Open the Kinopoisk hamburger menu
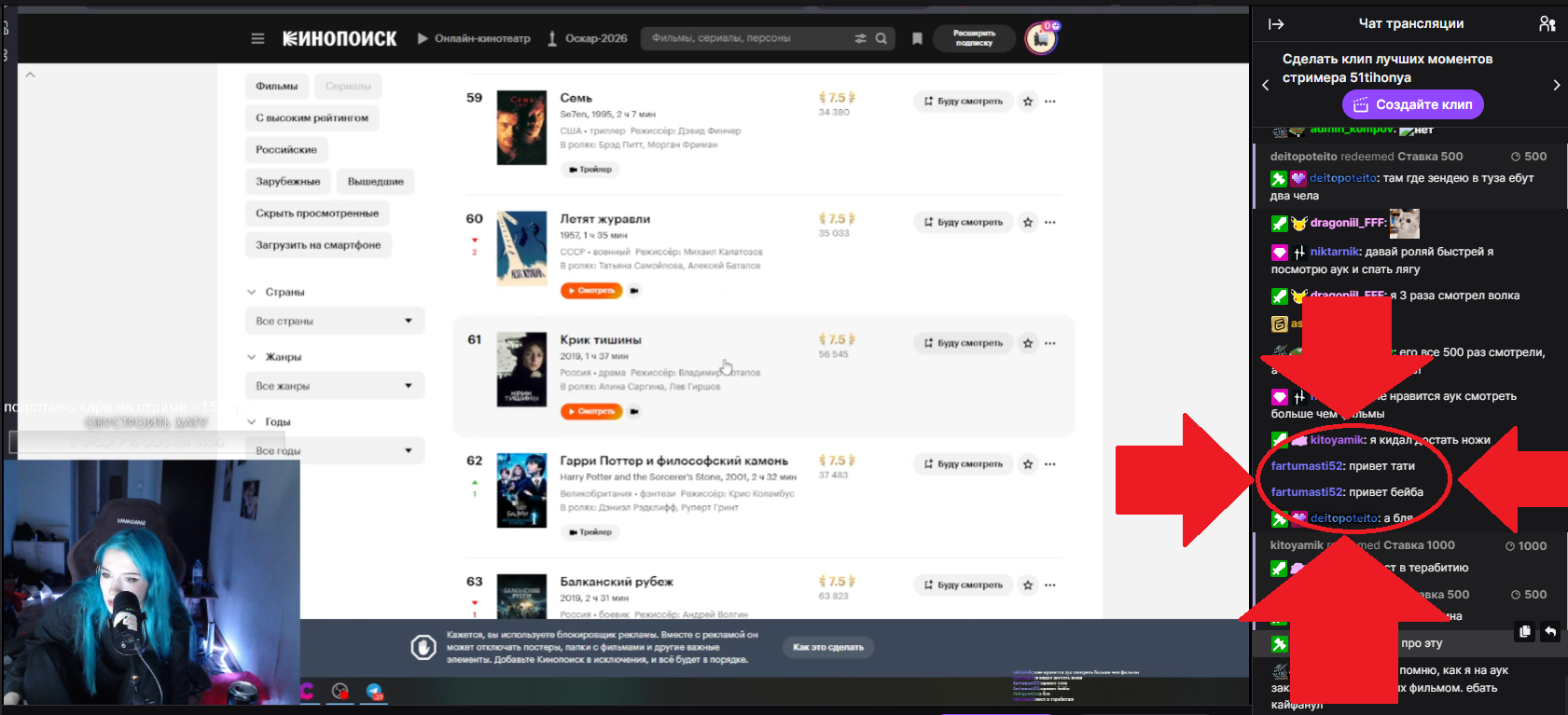1568x715 pixels. click(257, 39)
